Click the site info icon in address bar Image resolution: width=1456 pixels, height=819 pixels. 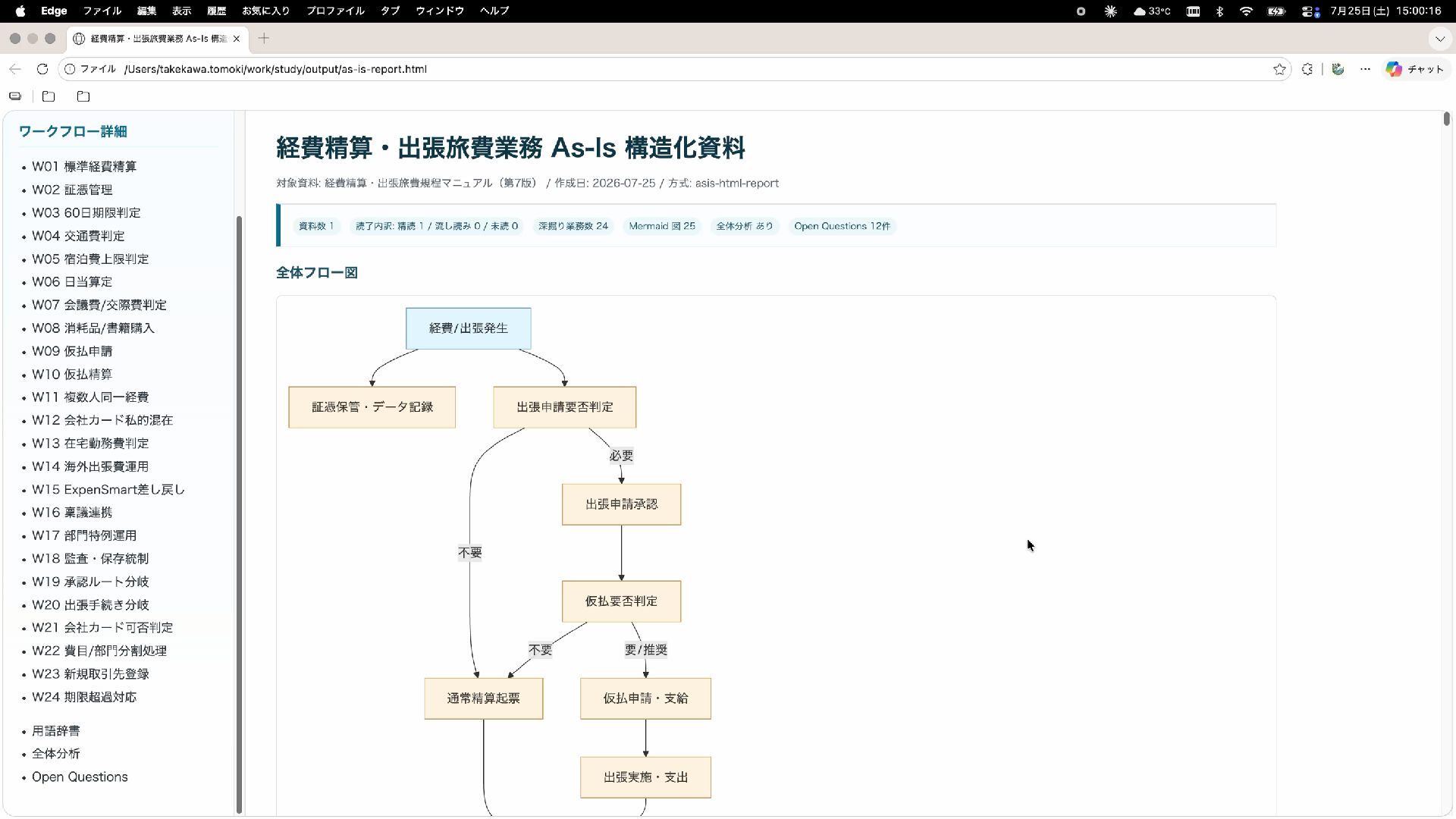click(x=70, y=69)
